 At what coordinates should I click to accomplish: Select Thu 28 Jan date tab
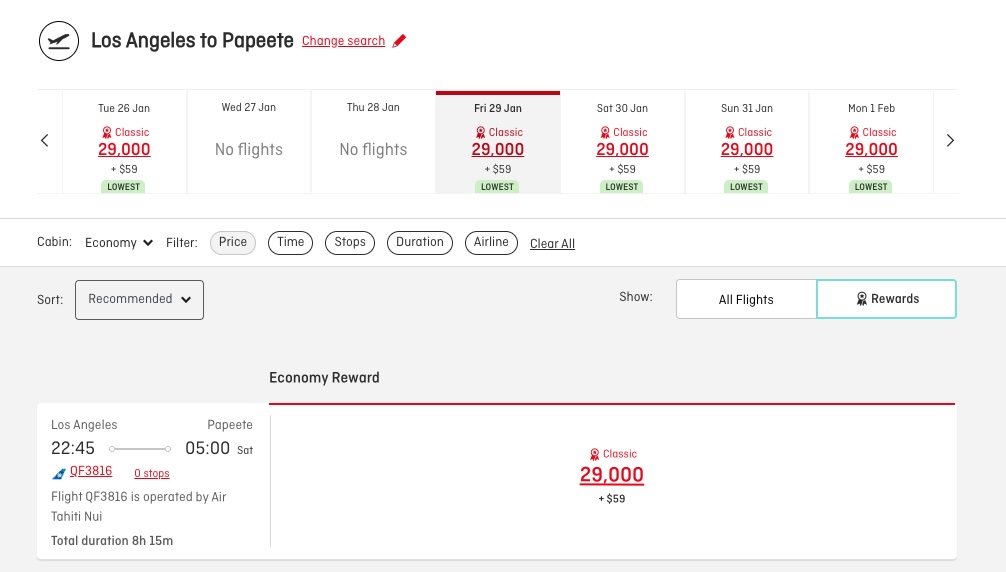coord(373,142)
